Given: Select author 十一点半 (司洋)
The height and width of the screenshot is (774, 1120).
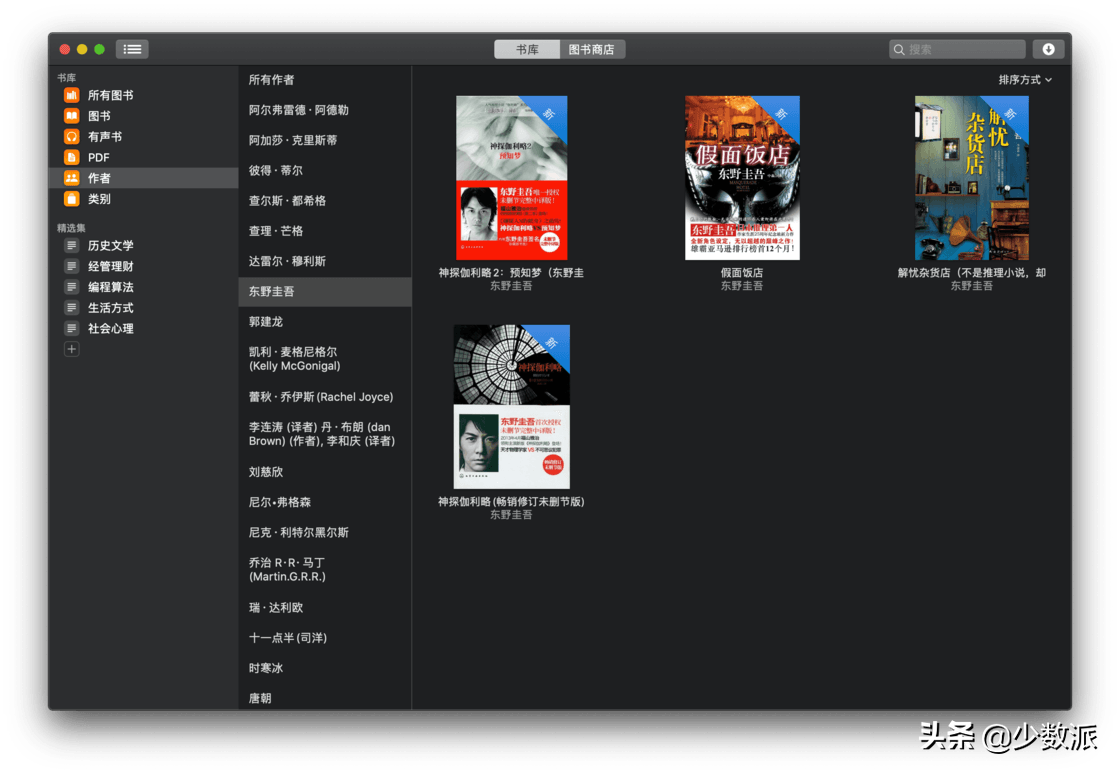Looking at the screenshot, I should click(x=325, y=638).
